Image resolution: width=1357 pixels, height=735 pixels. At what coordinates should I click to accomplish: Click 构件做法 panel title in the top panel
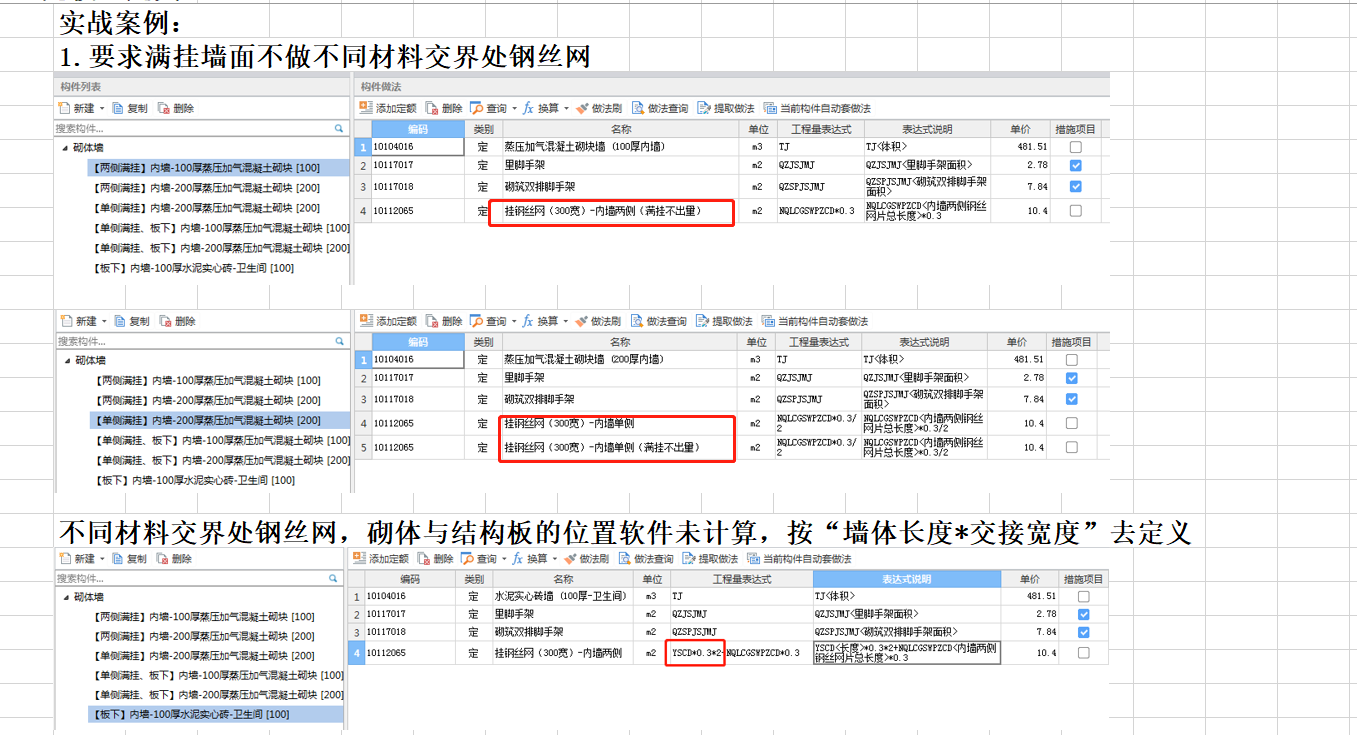click(380, 87)
